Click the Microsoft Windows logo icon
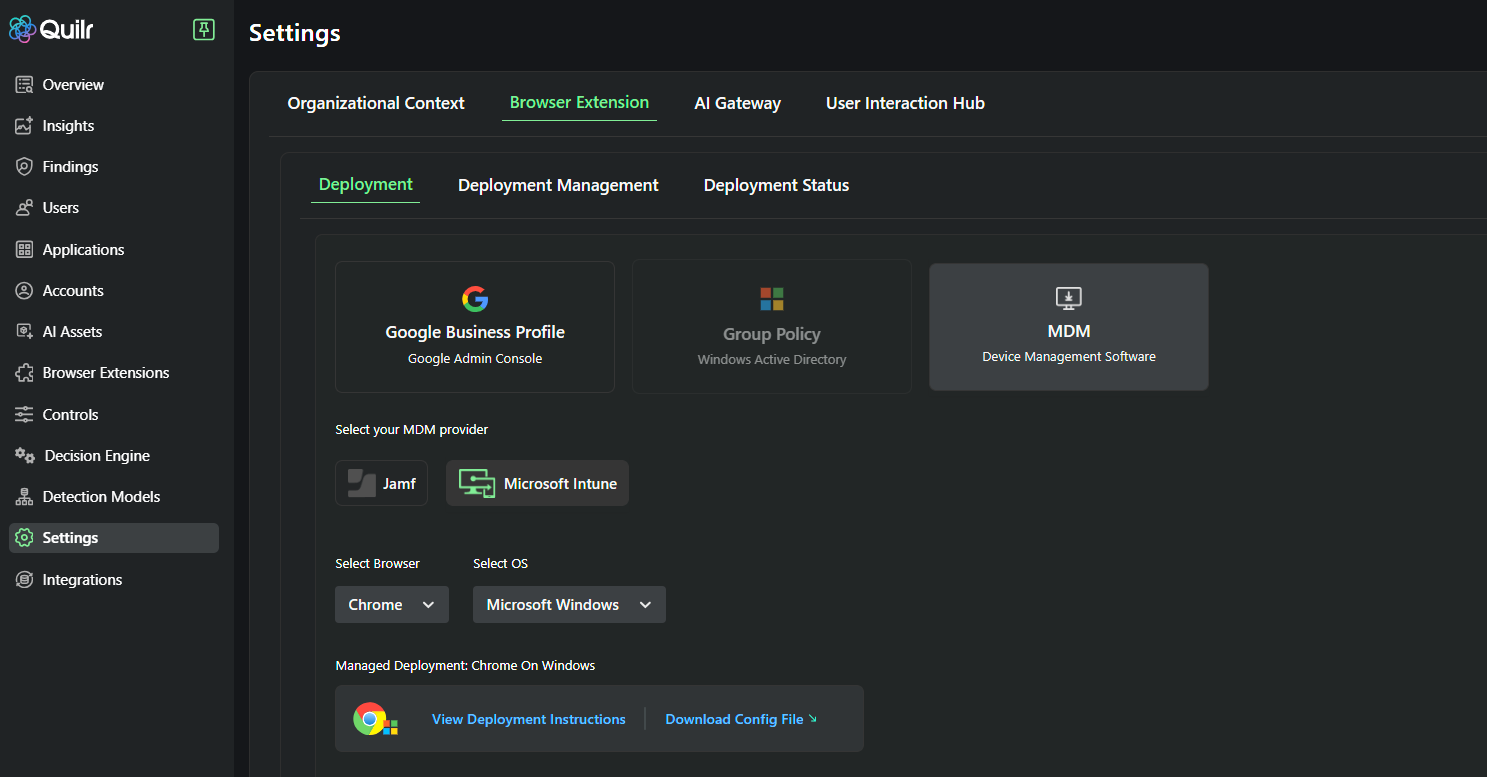This screenshot has height=777, width=1487. [772, 299]
